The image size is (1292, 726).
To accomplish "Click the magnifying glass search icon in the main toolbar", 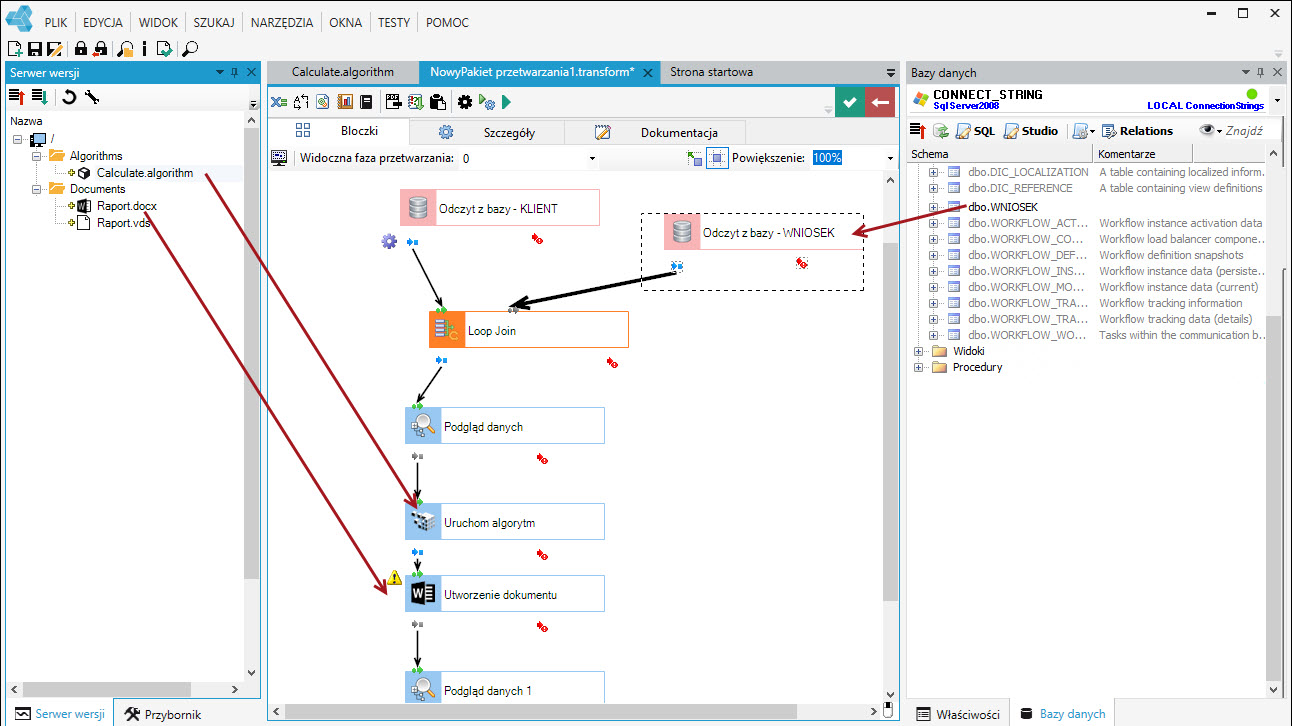I will click(x=190, y=48).
